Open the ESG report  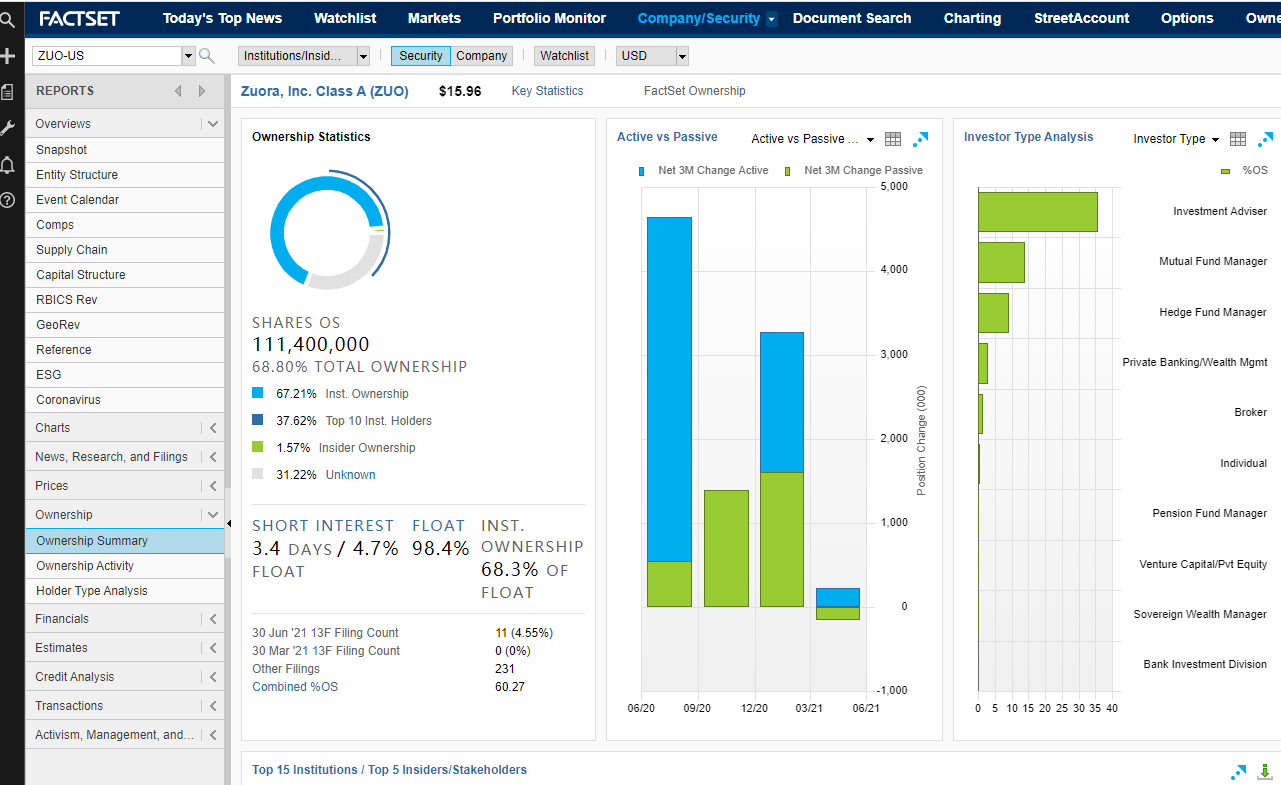tap(125, 375)
